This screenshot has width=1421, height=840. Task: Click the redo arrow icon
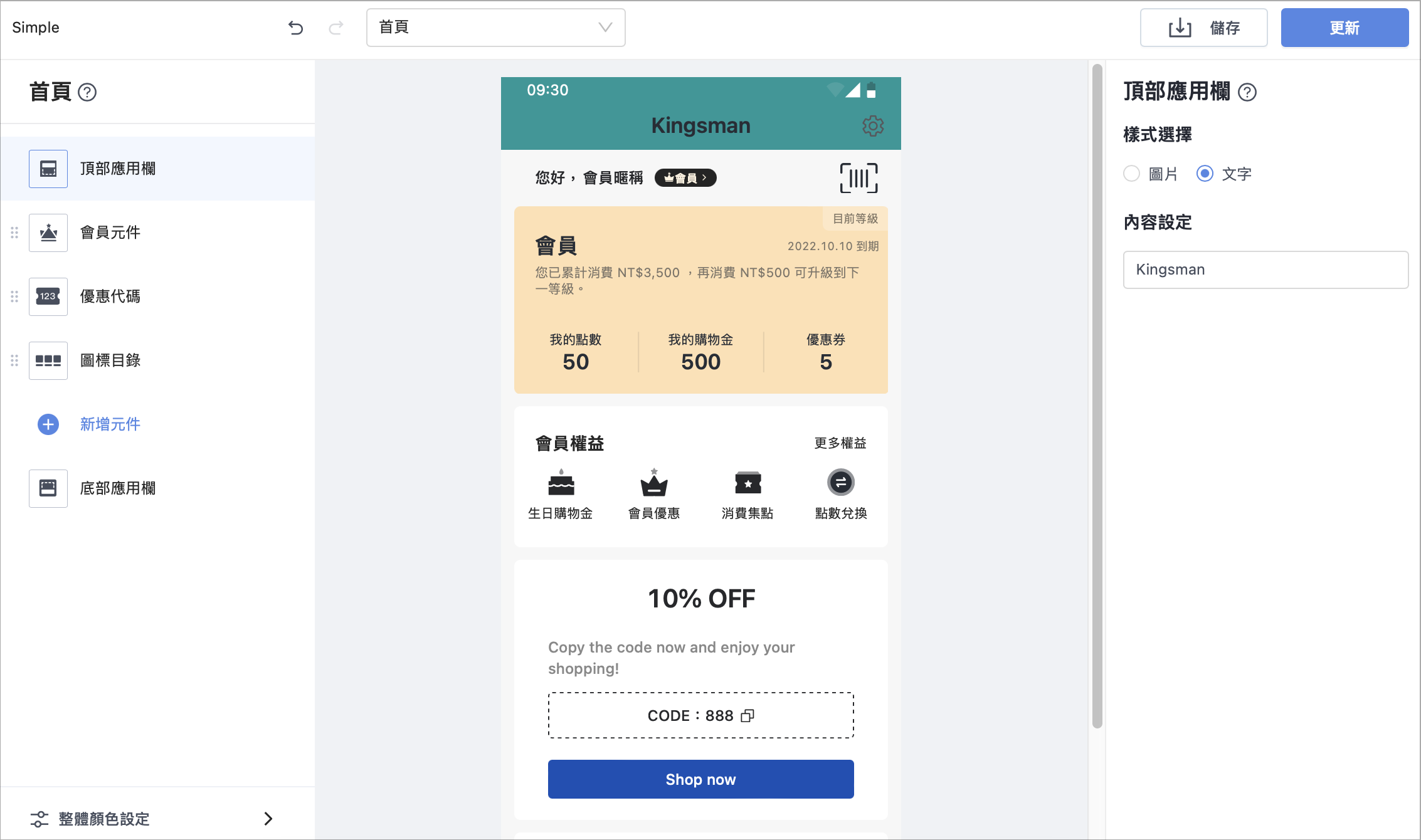(x=336, y=28)
